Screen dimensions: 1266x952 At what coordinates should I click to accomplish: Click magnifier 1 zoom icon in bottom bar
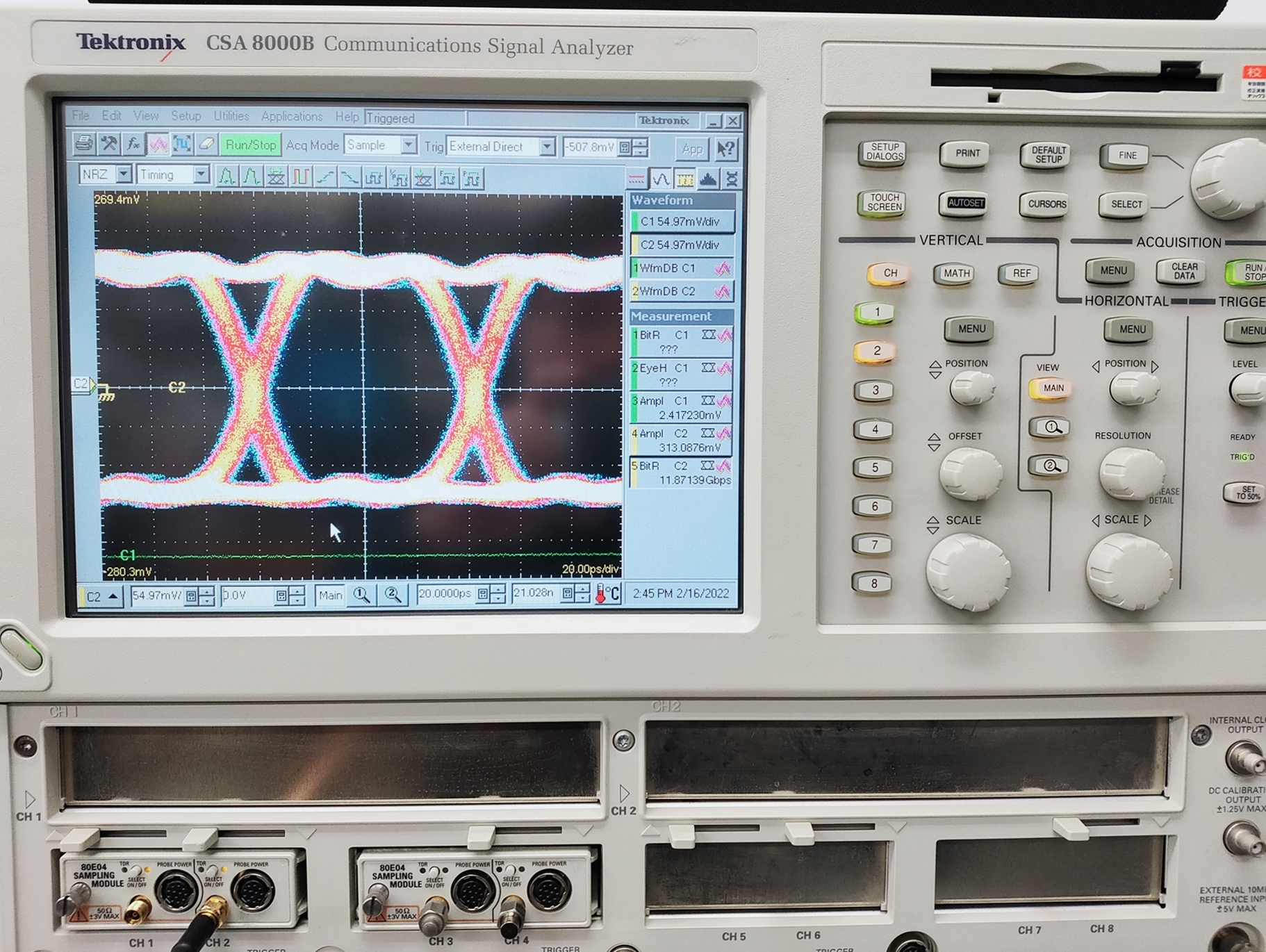point(361,596)
